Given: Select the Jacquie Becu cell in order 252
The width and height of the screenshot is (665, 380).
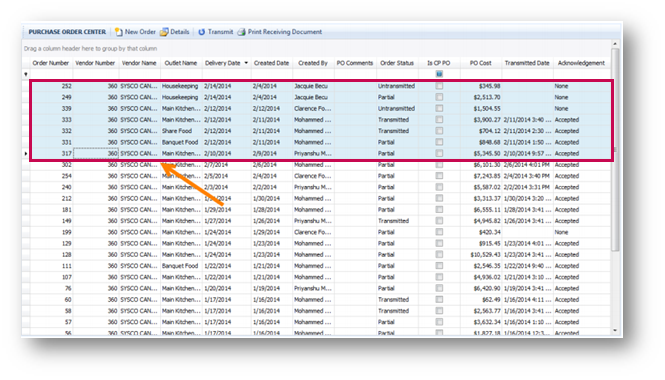Looking at the screenshot, I should point(313,86).
